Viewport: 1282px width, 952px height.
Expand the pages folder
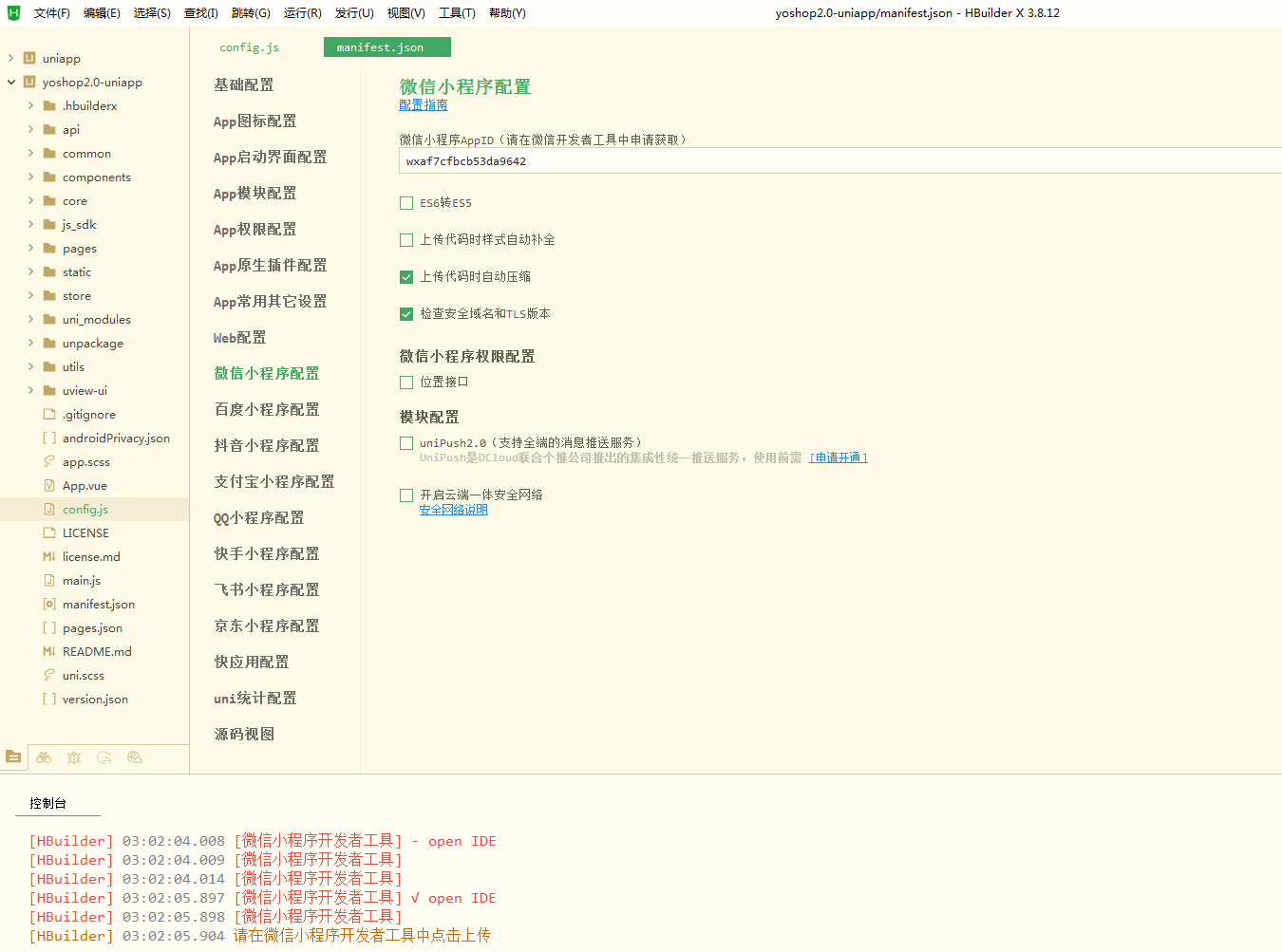click(30, 248)
